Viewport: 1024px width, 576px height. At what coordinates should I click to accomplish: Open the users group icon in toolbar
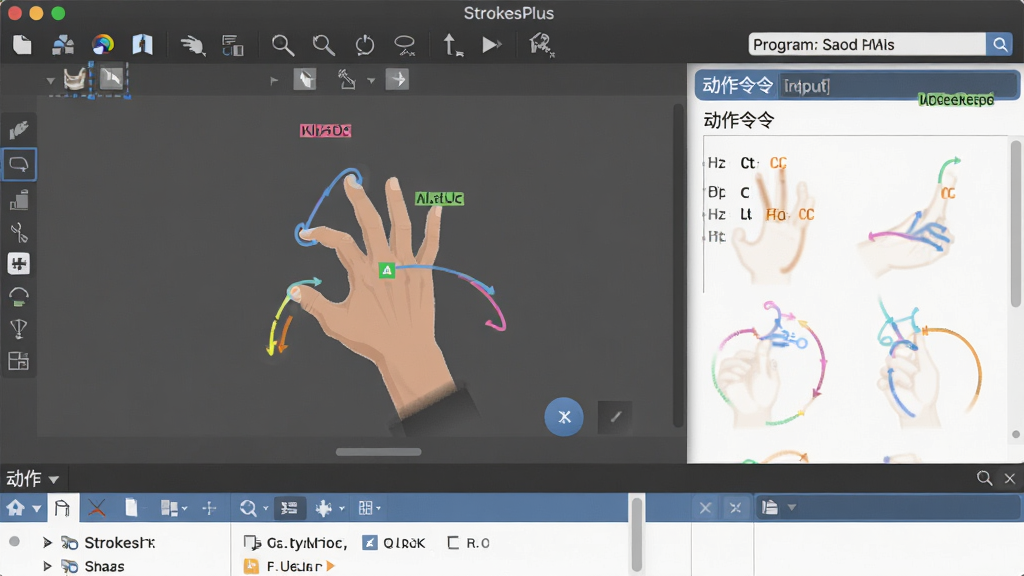63,44
